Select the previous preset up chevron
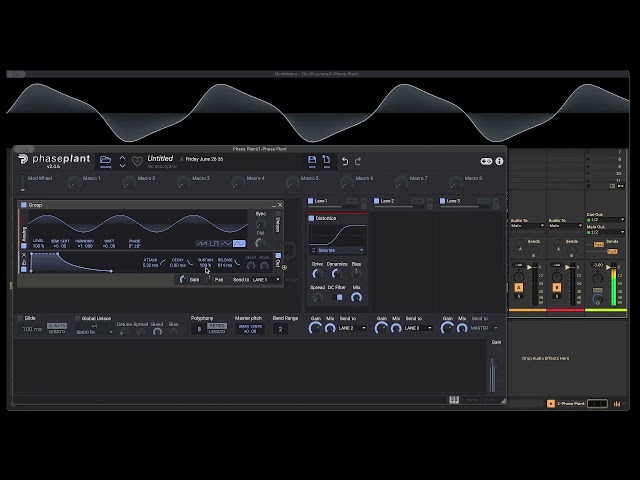Viewport: 640px width, 480px height. [x=122, y=157]
